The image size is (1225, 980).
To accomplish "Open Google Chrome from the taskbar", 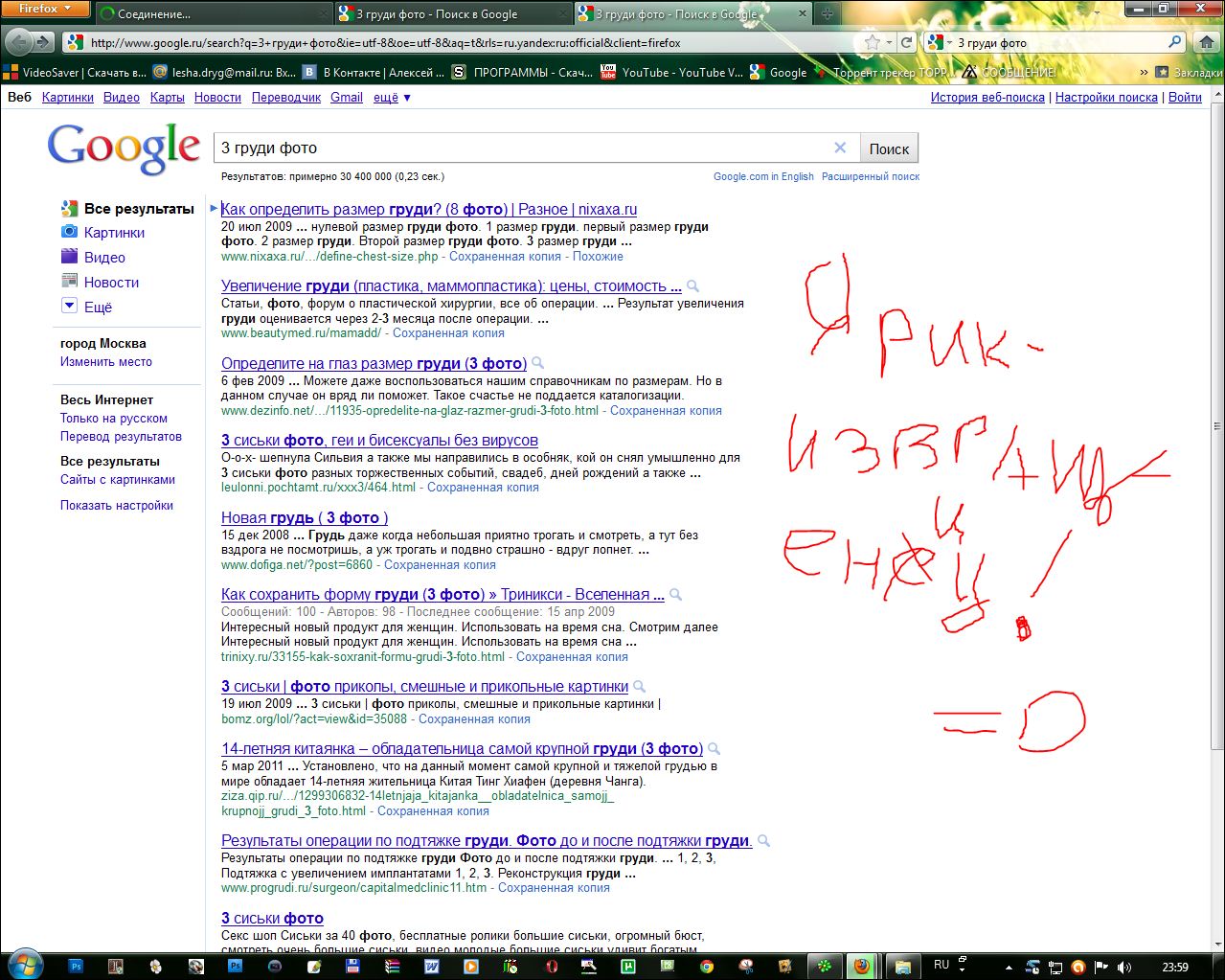I will (707, 967).
